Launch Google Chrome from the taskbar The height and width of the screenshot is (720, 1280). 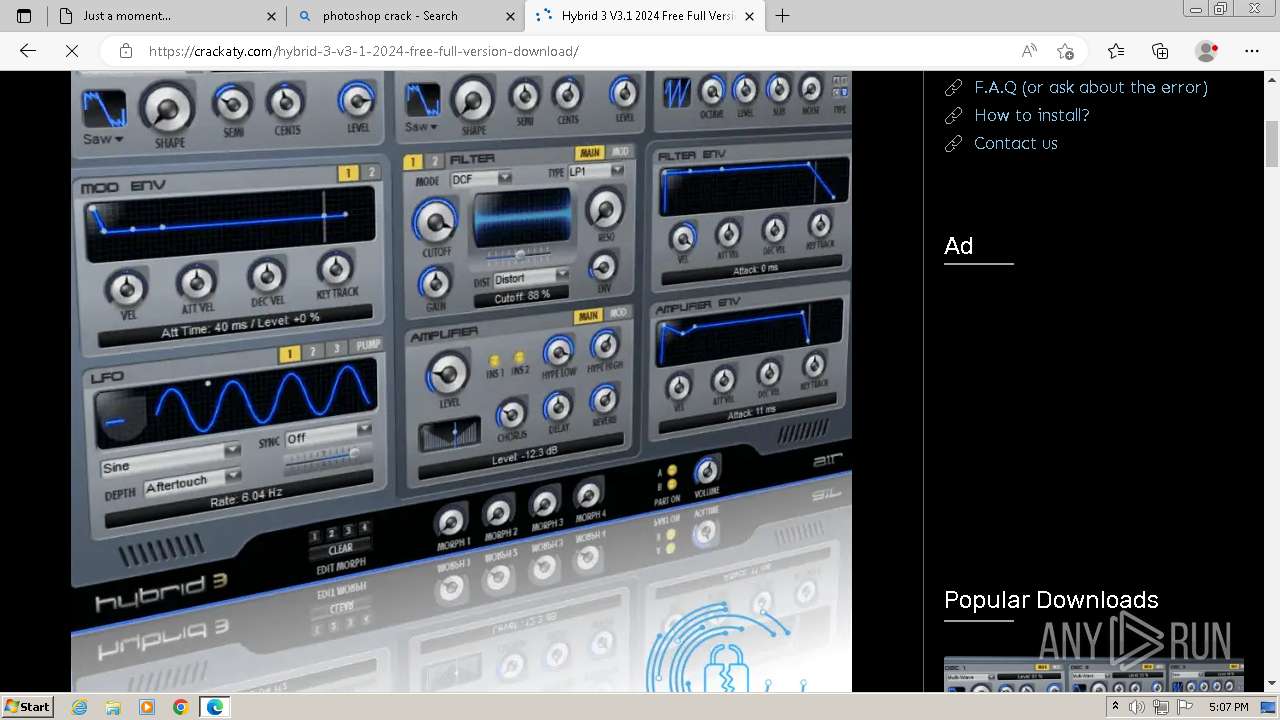[180, 707]
